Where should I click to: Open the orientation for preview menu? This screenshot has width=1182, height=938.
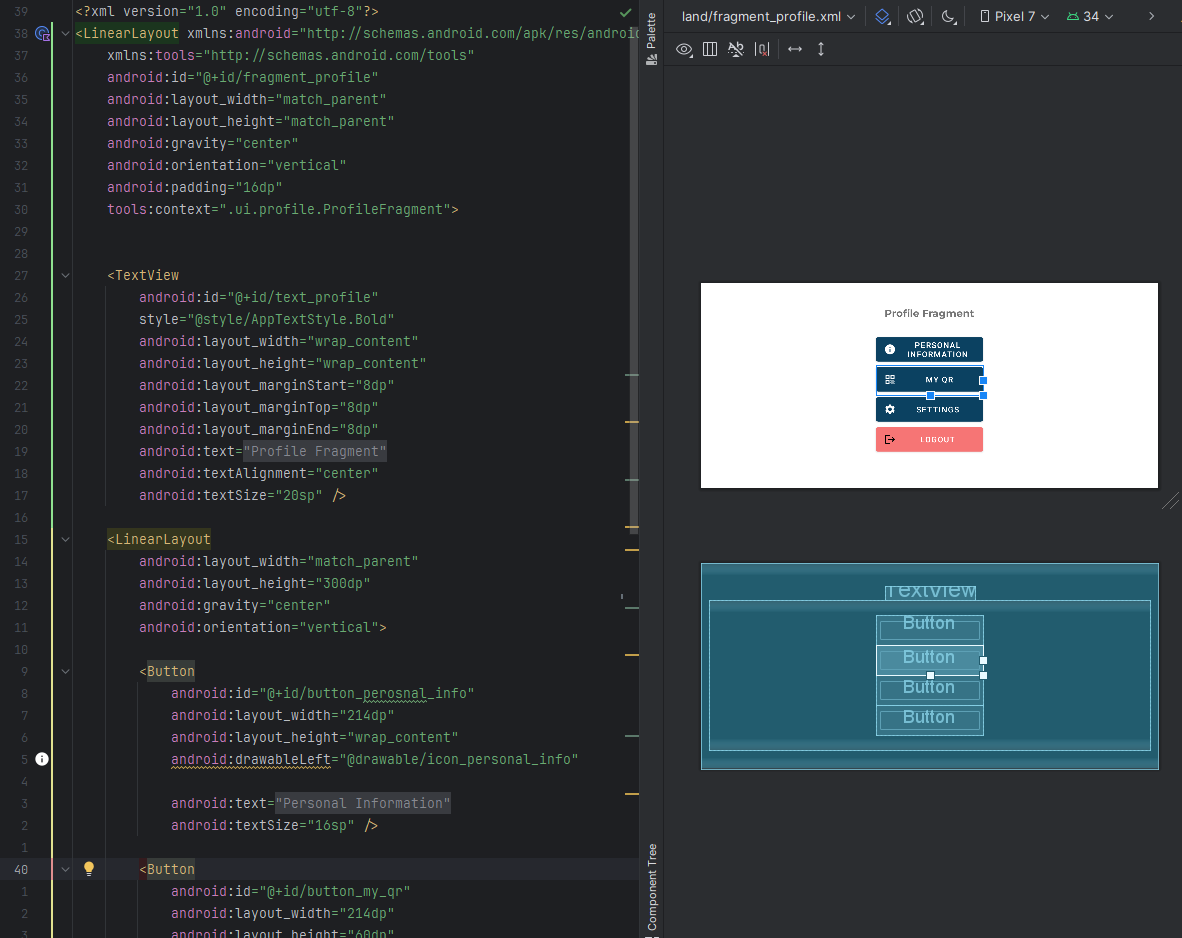(915, 17)
